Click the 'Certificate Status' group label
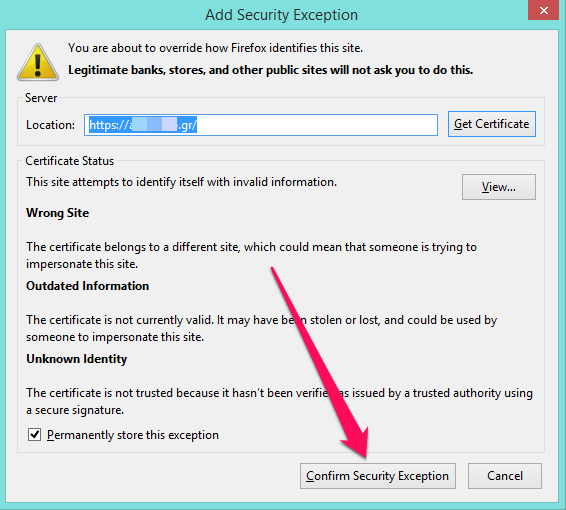 (x=69, y=161)
